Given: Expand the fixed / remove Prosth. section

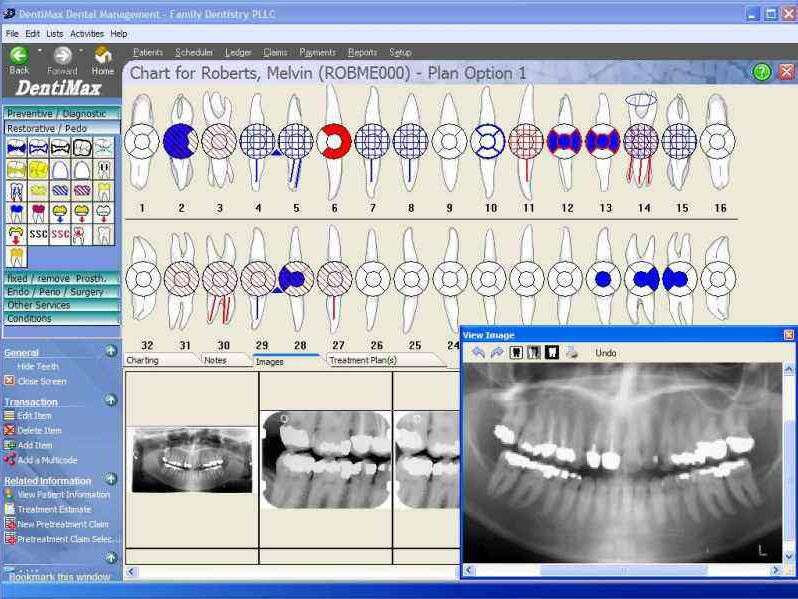Looking at the screenshot, I should tap(62, 278).
